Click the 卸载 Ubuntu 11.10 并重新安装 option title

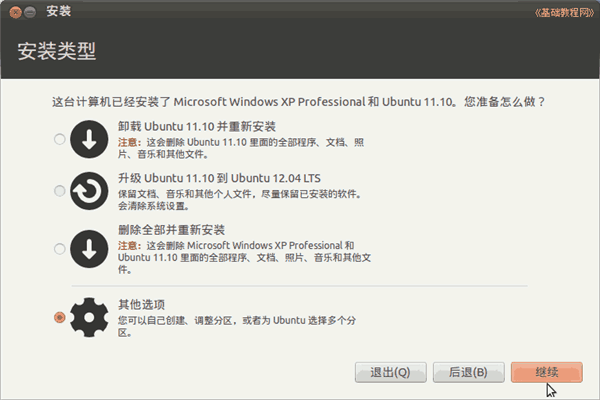(x=197, y=126)
